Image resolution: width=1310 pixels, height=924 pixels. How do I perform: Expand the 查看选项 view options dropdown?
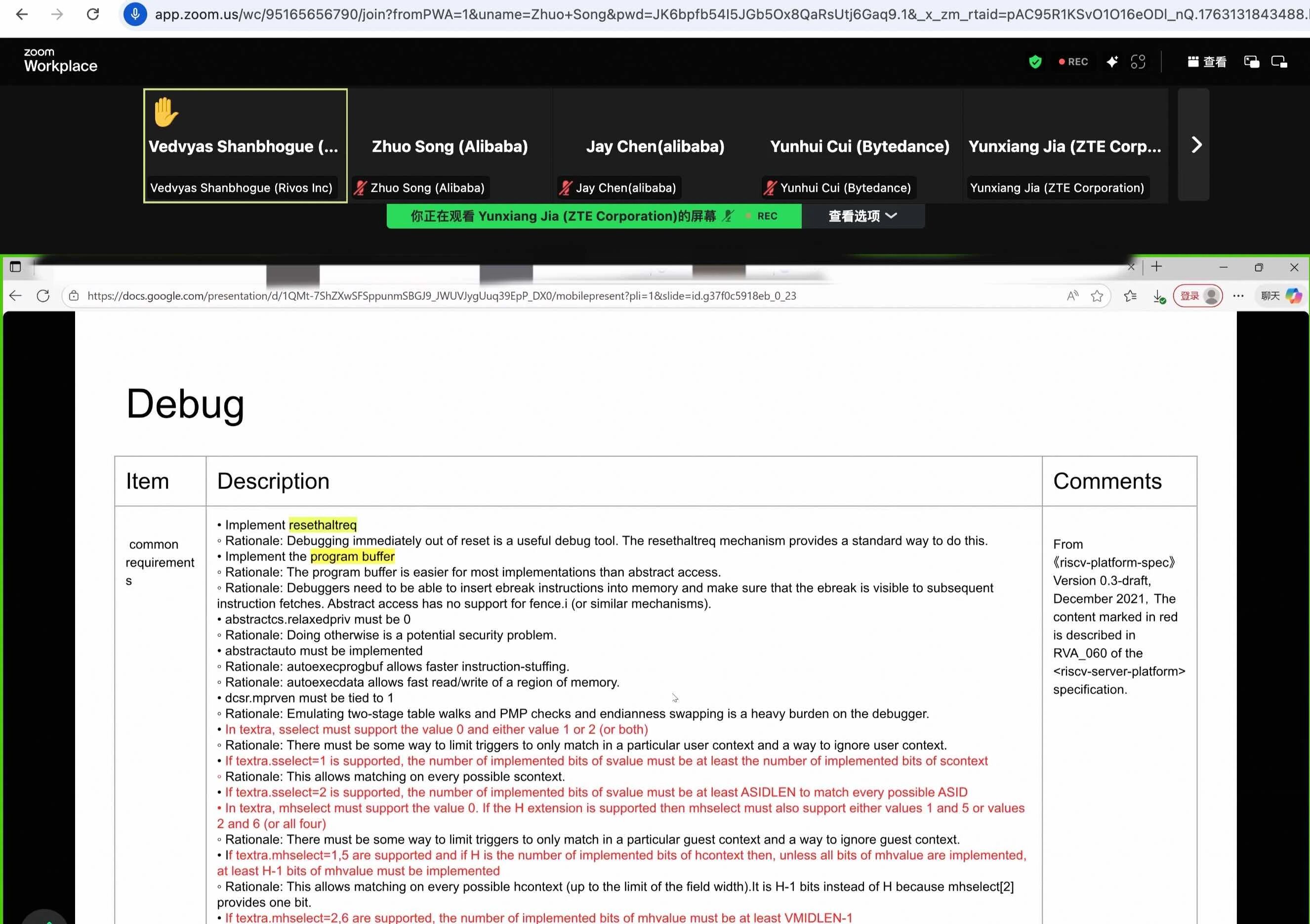tap(862, 216)
